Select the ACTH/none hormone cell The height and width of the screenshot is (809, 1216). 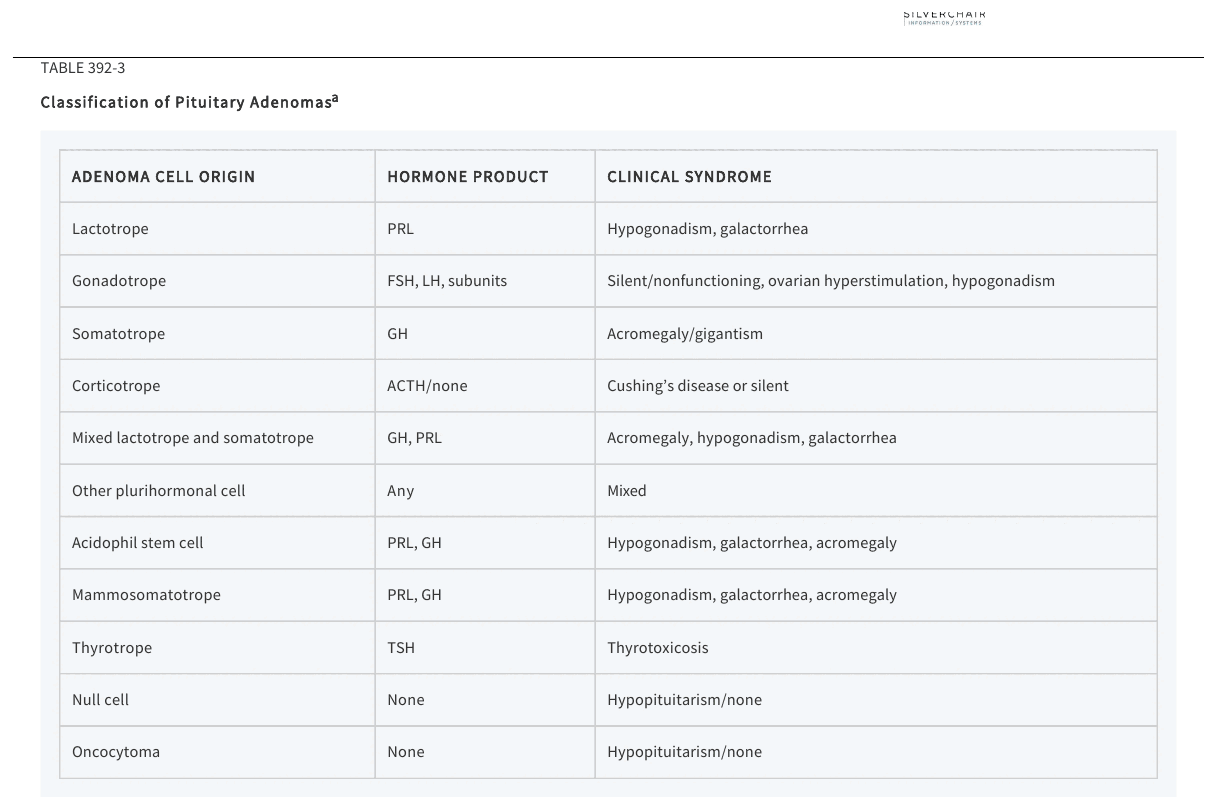485,386
